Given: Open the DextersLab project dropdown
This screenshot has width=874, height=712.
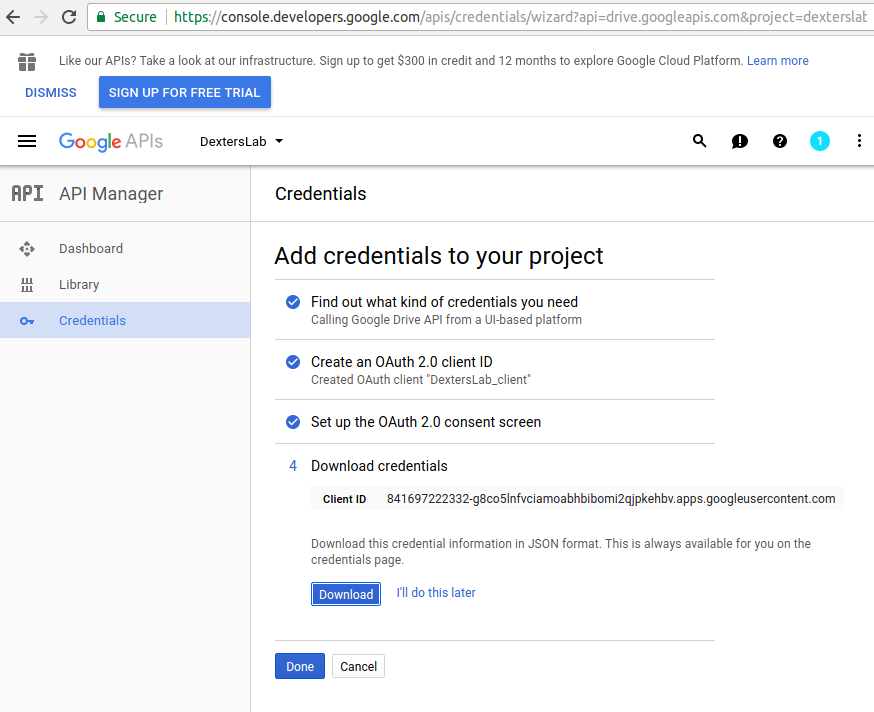Looking at the screenshot, I should [x=241, y=142].
